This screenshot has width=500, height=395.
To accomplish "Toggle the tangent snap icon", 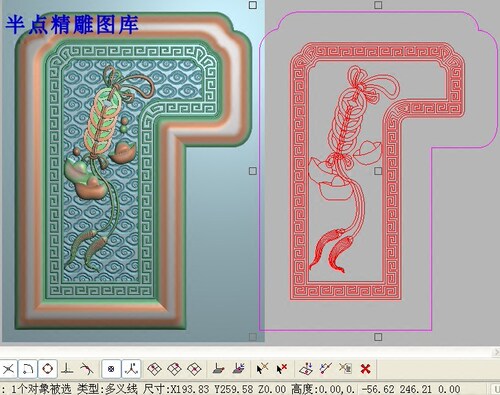I will point(87,369).
